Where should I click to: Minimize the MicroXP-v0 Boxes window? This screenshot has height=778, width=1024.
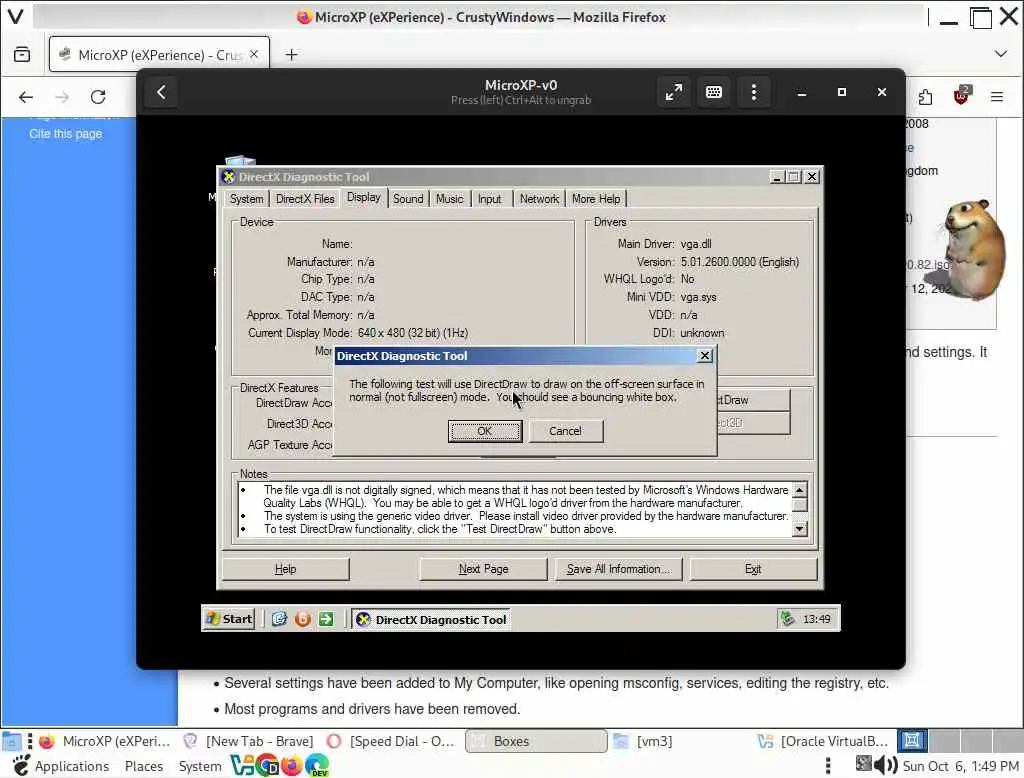[802, 93]
